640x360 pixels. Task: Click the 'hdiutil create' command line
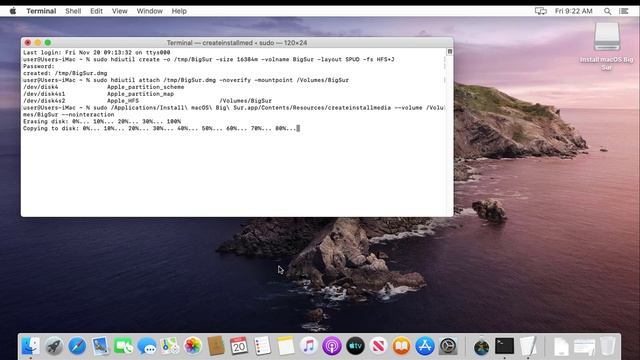(209, 60)
